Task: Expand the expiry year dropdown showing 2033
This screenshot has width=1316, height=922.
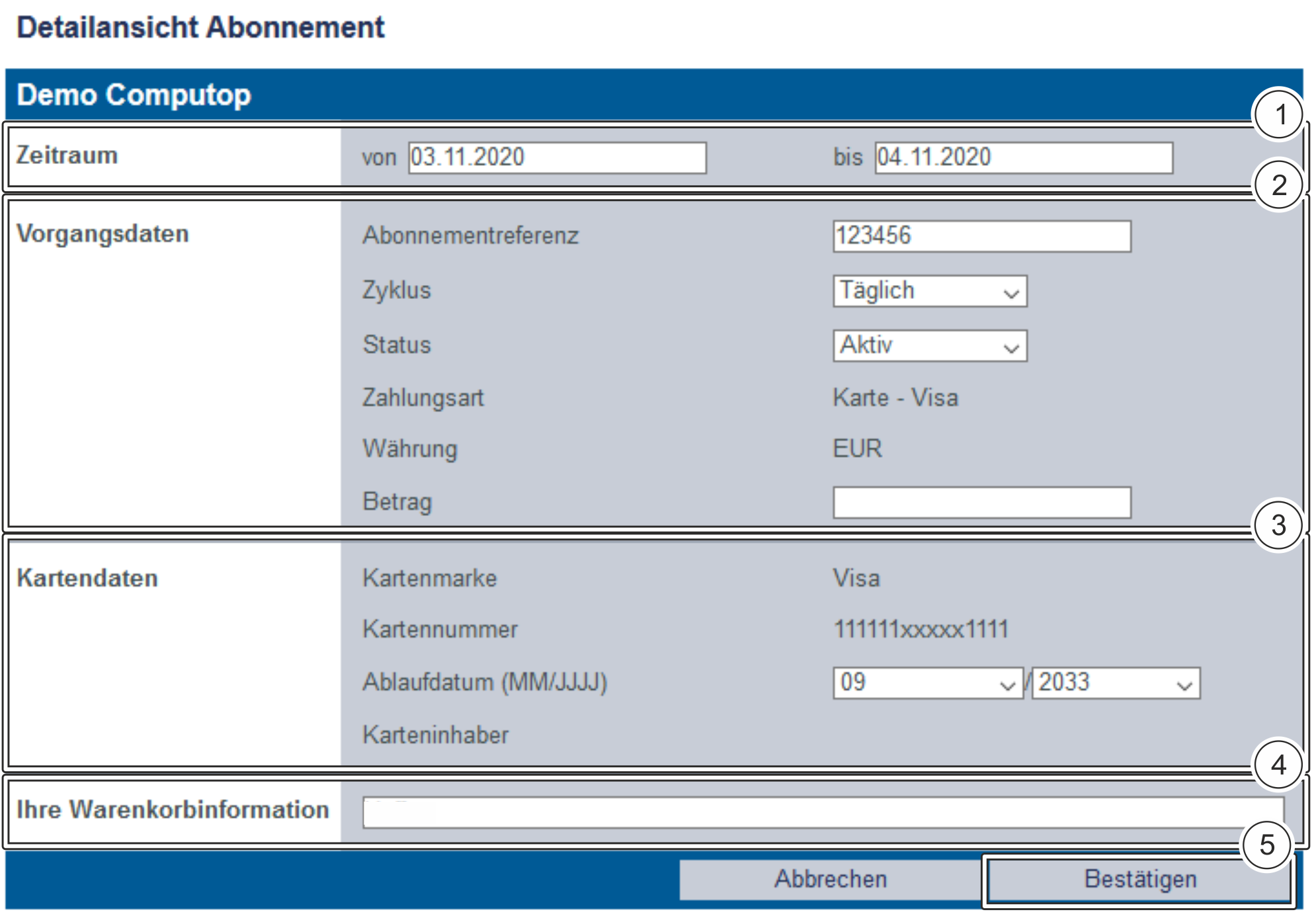Action: tap(1116, 683)
